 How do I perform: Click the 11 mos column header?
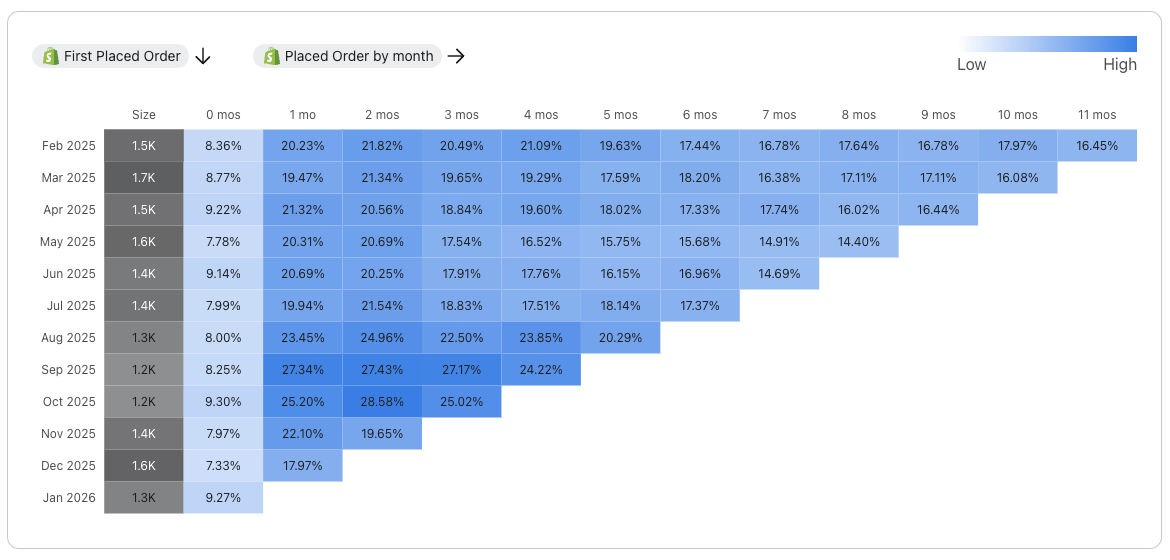(x=1097, y=115)
